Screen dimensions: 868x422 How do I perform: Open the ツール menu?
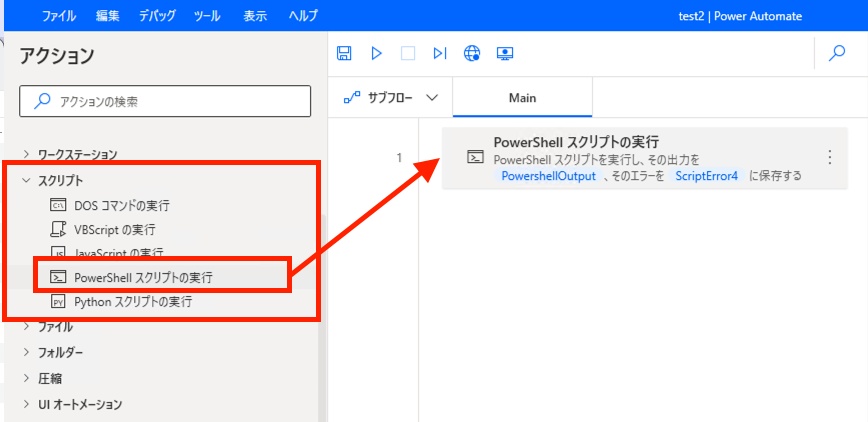[208, 16]
